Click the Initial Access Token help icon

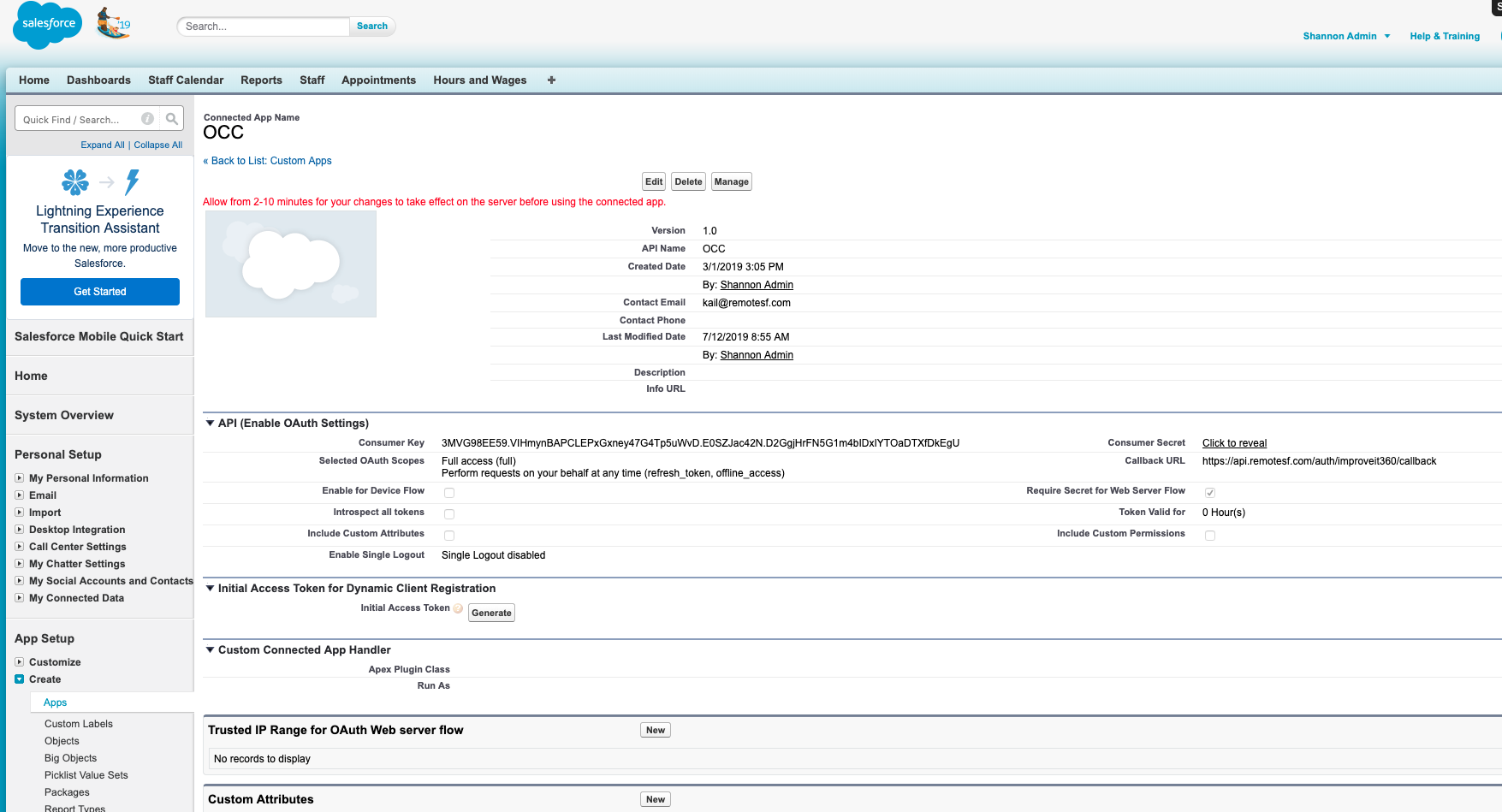[x=458, y=608]
